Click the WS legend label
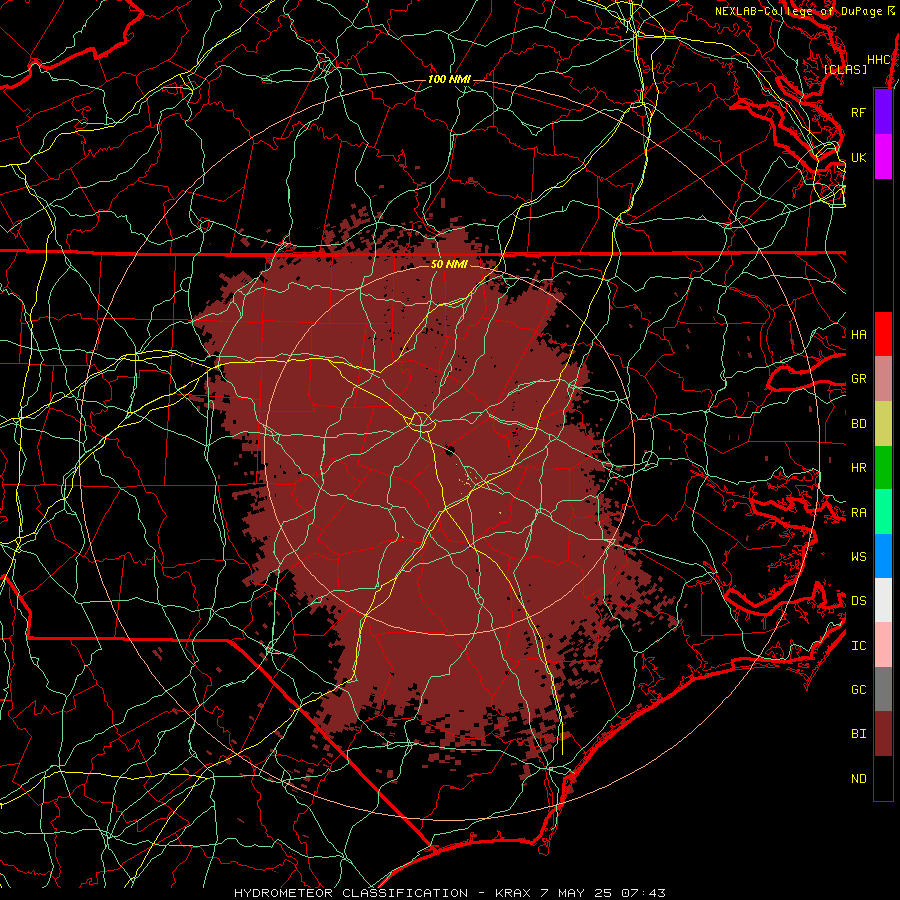This screenshot has width=900, height=900. (859, 557)
